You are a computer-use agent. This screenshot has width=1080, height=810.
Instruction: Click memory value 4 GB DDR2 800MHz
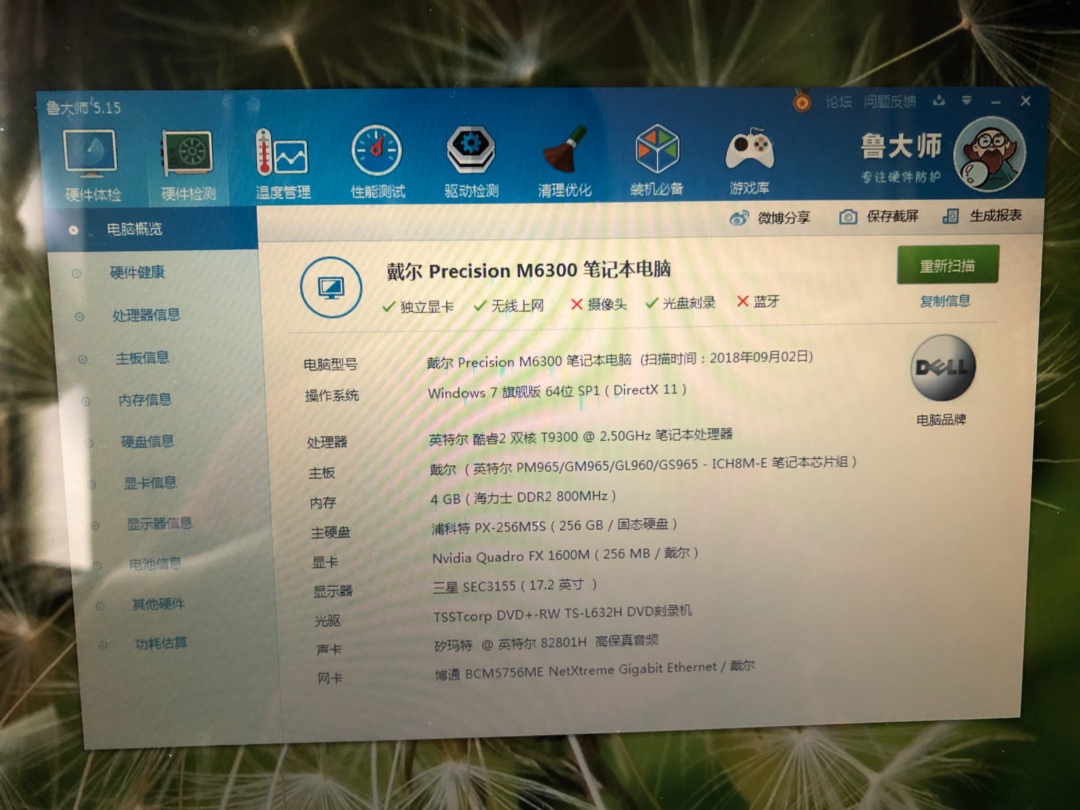point(523,497)
